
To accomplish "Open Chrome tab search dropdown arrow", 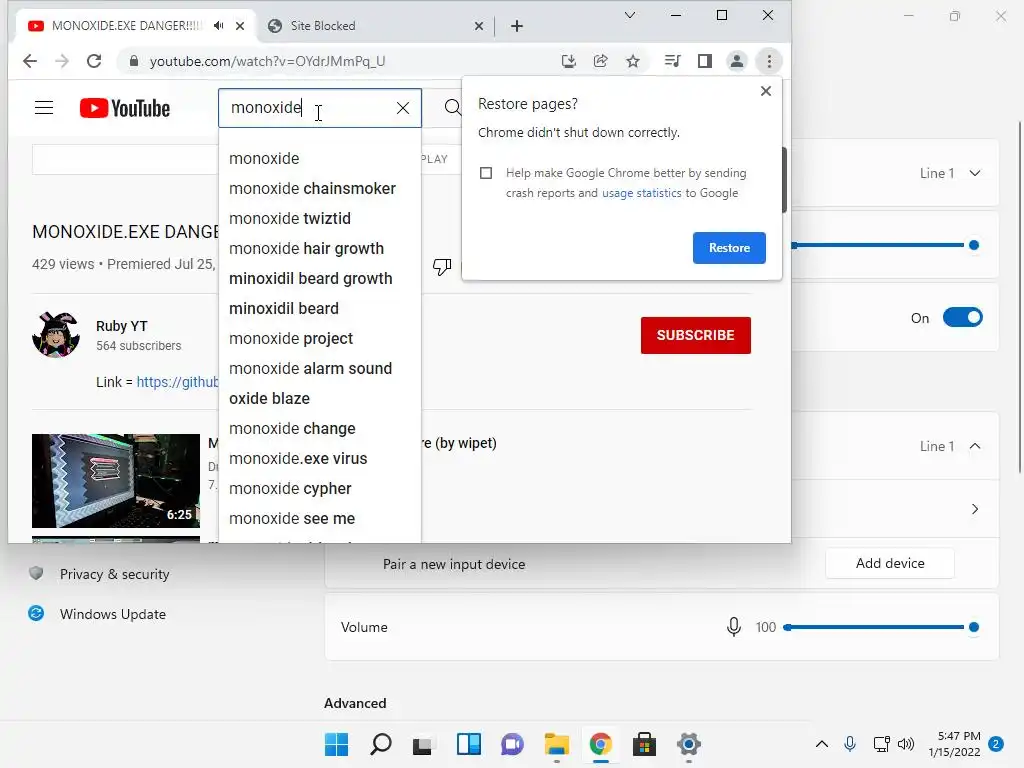I will coord(630,15).
